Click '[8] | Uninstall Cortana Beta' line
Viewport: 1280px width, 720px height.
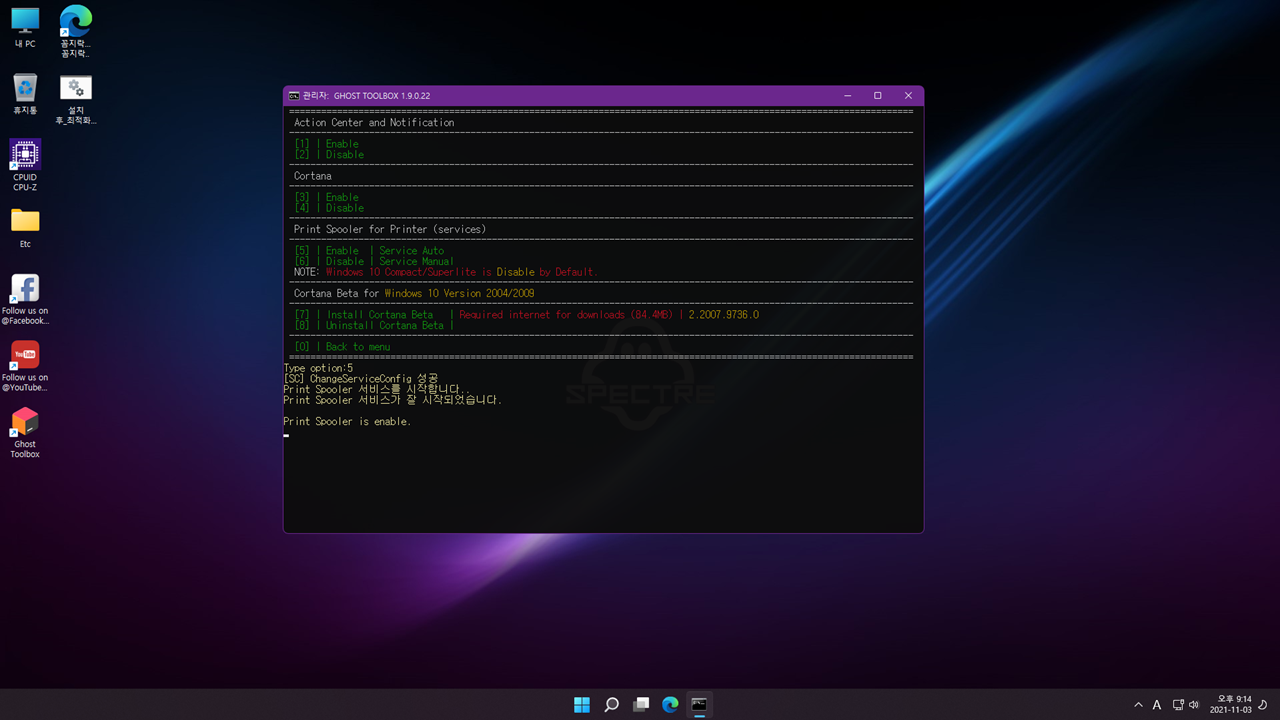point(369,326)
